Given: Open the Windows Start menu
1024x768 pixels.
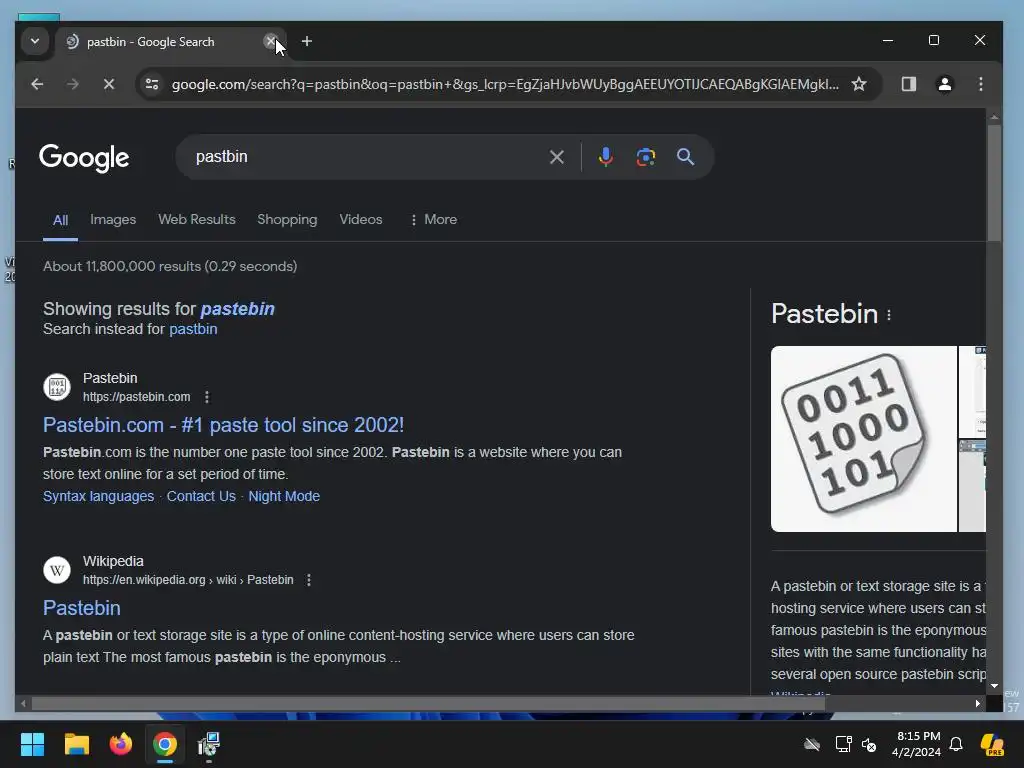Looking at the screenshot, I should coord(32,744).
